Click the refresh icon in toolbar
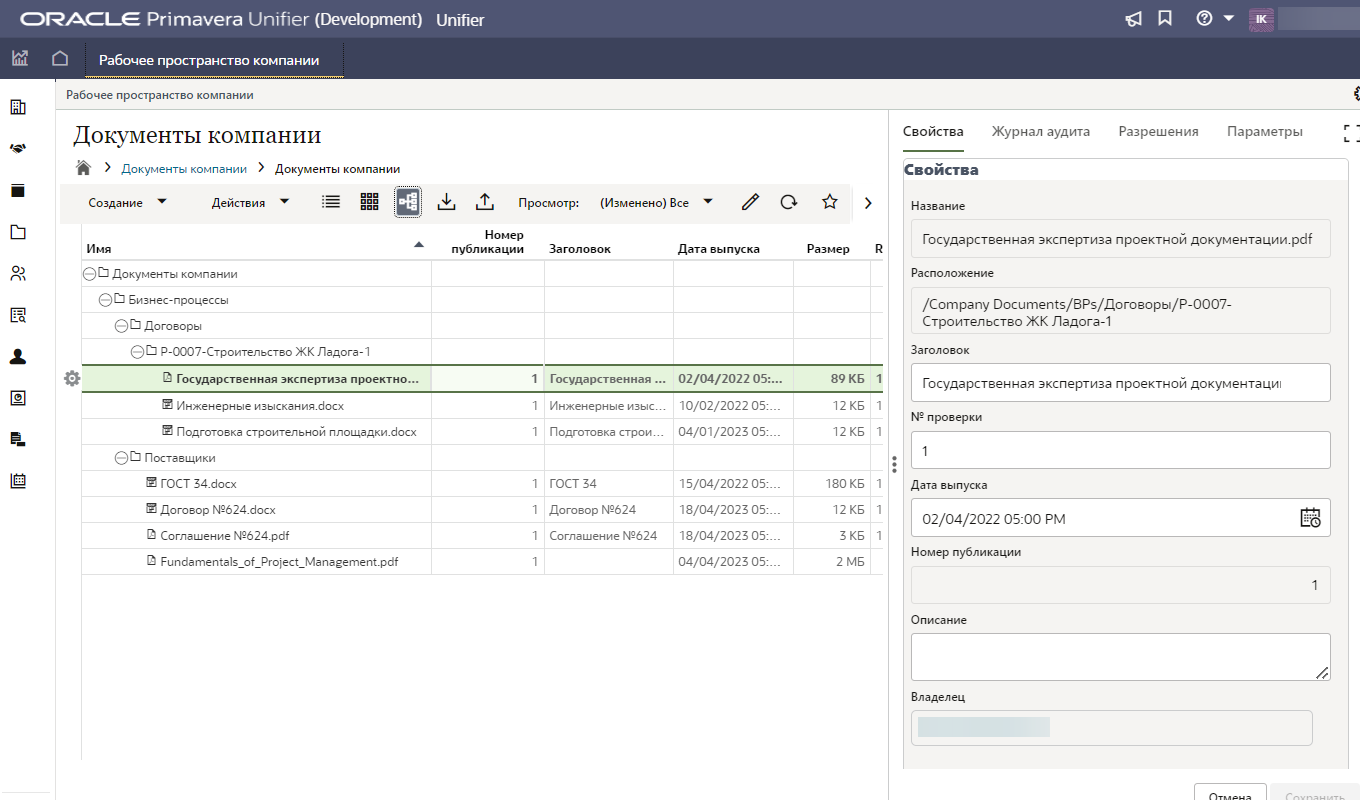The width and height of the screenshot is (1360, 800). pos(789,202)
